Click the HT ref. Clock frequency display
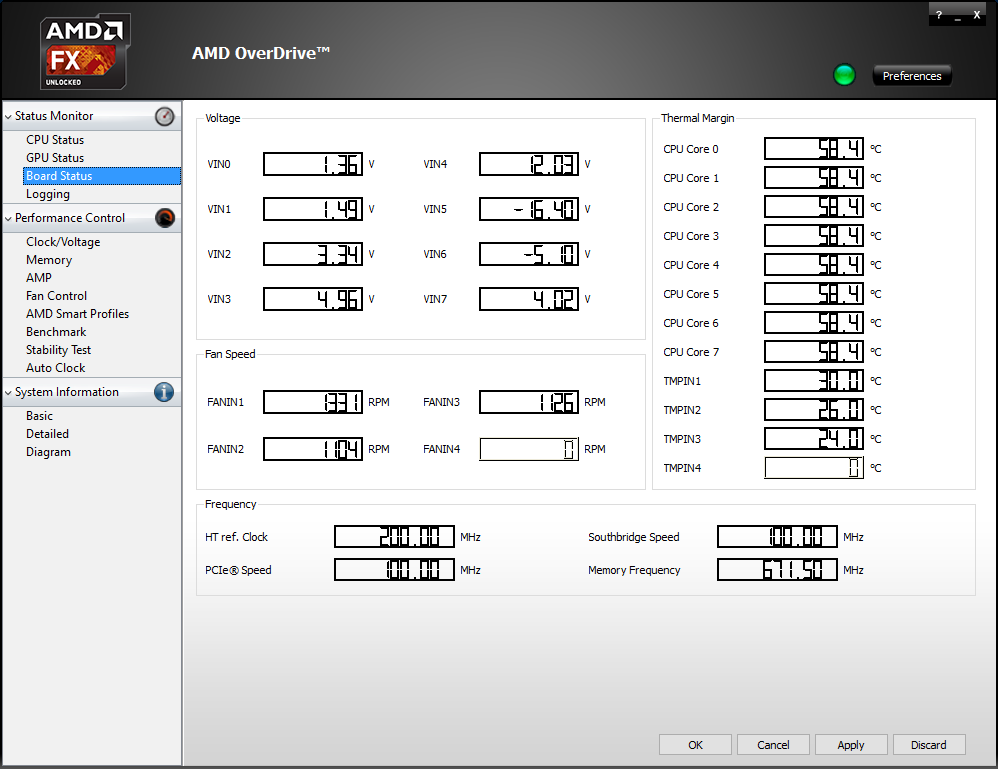Image resolution: width=998 pixels, height=769 pixels. 395,537
